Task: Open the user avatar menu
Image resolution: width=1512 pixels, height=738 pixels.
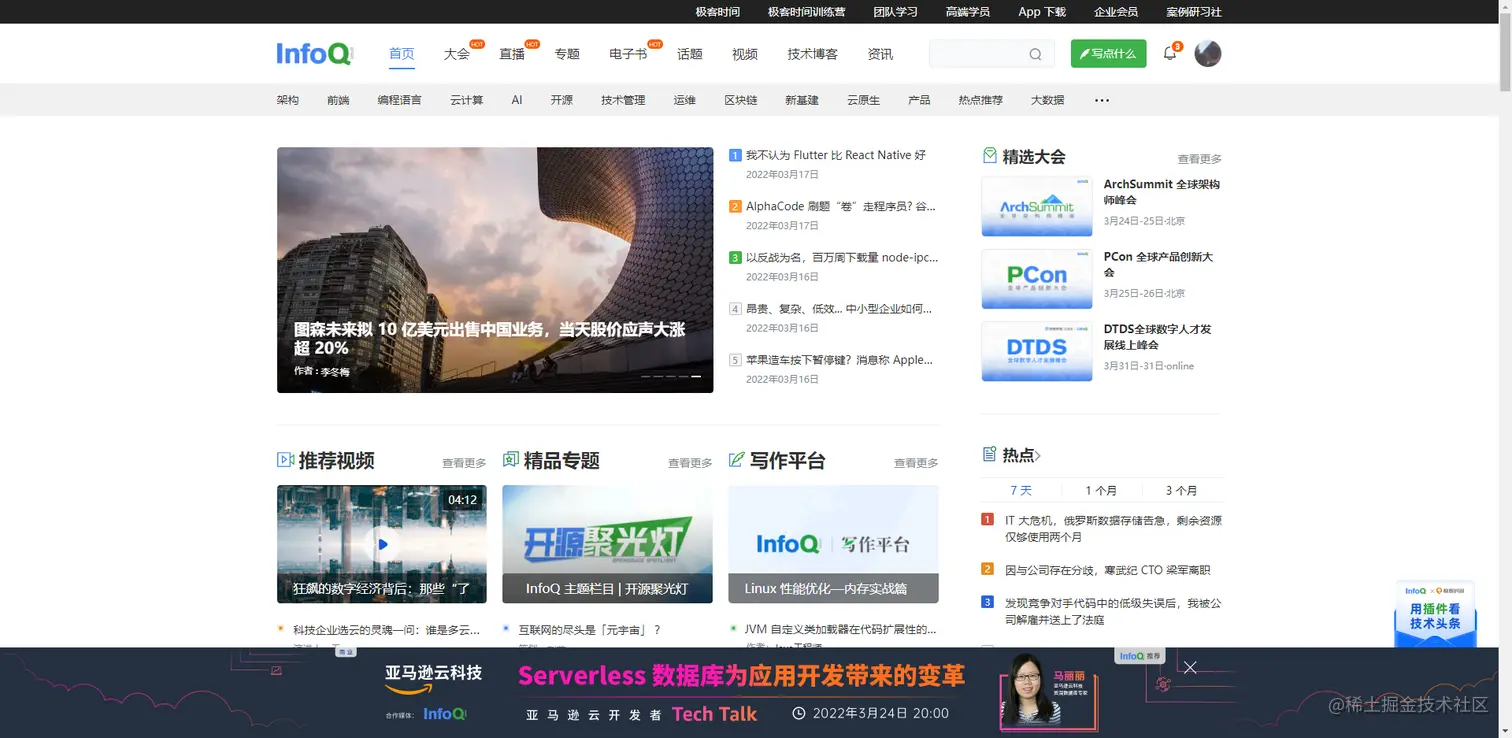Action: click(1208, 54)
